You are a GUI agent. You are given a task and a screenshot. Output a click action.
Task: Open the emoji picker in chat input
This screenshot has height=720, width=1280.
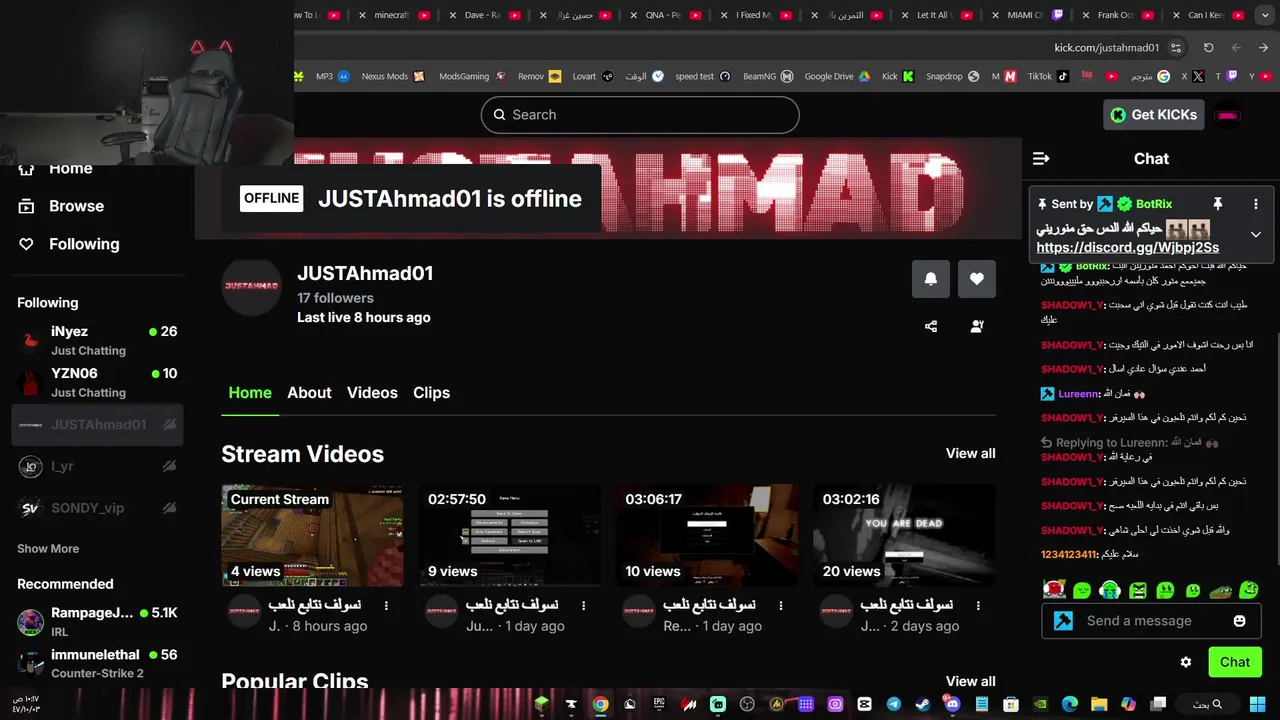pyautogui.click(x=1240, y=621)
